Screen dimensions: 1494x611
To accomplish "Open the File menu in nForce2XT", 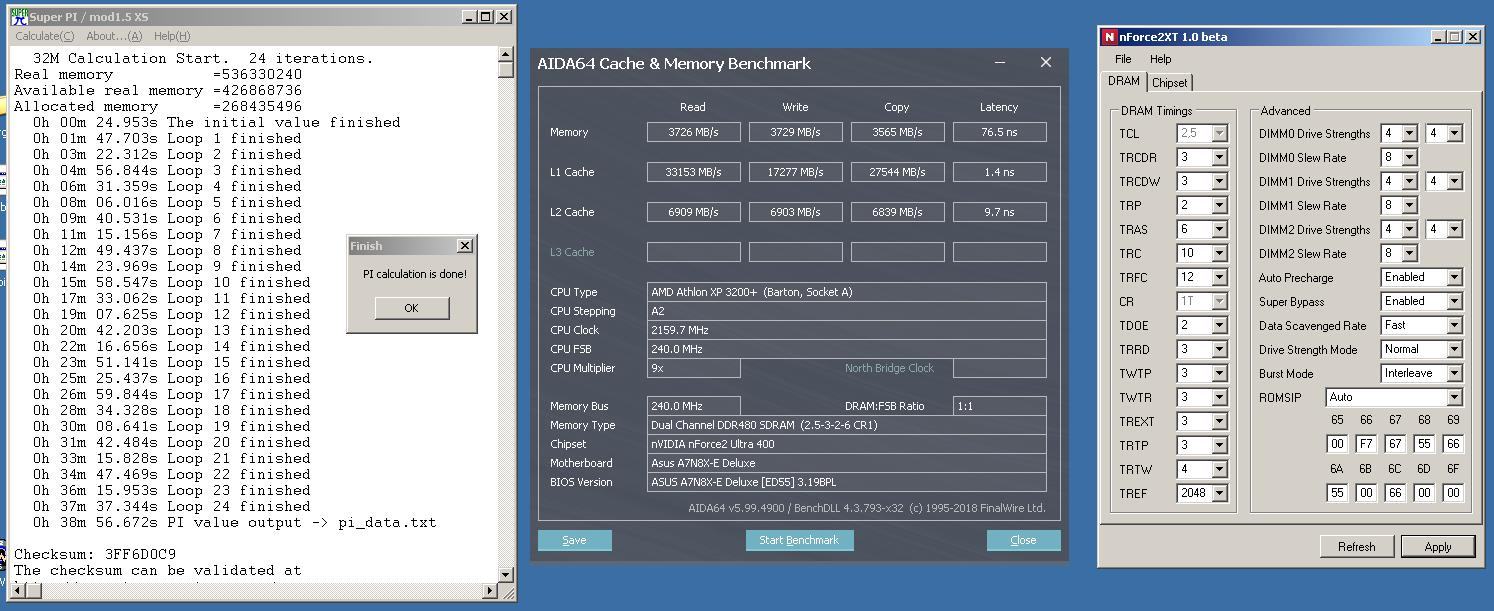I will click(1123, 59).
